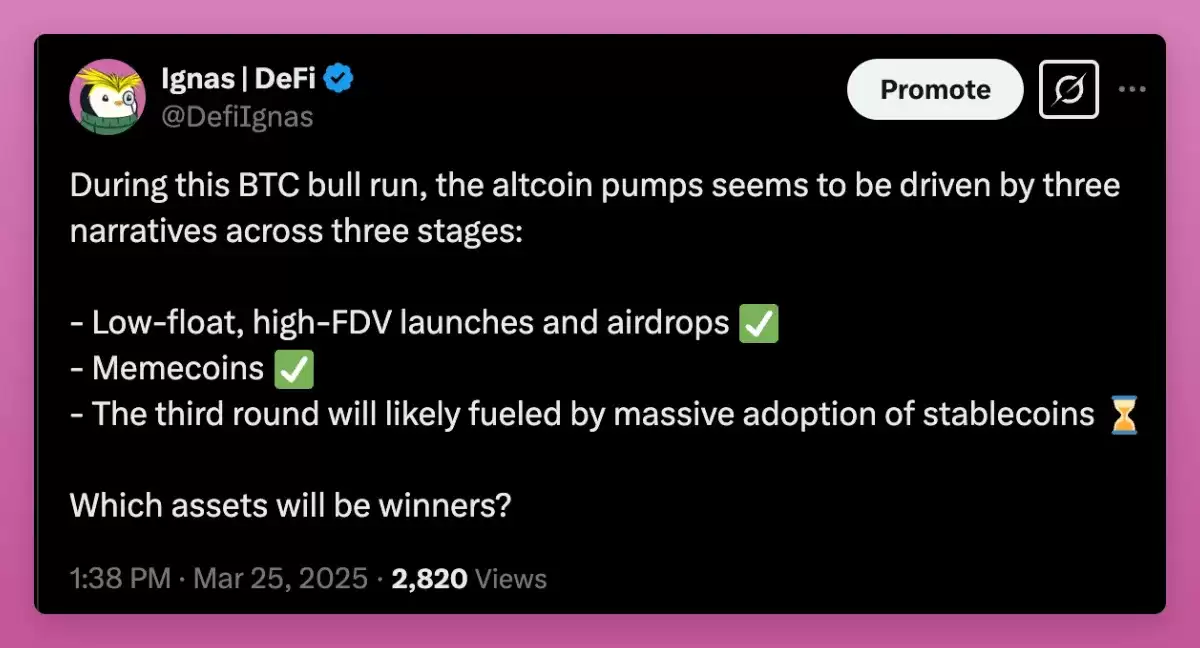Open the 1:38 PM timestamp link
1200x648 pixels.
[x=120, y=578]
